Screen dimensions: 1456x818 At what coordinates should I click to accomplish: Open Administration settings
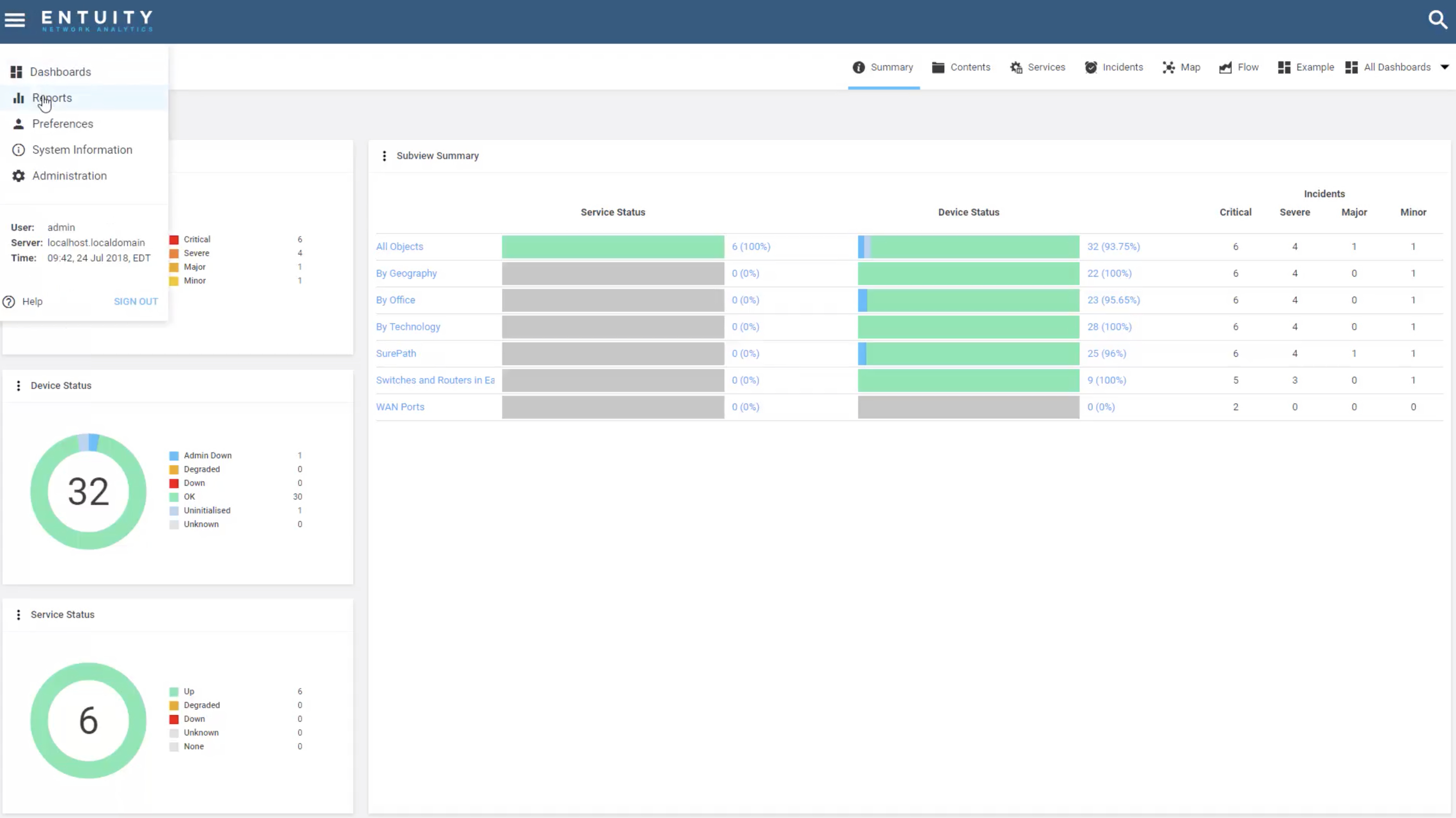click(x=69, y=175)
